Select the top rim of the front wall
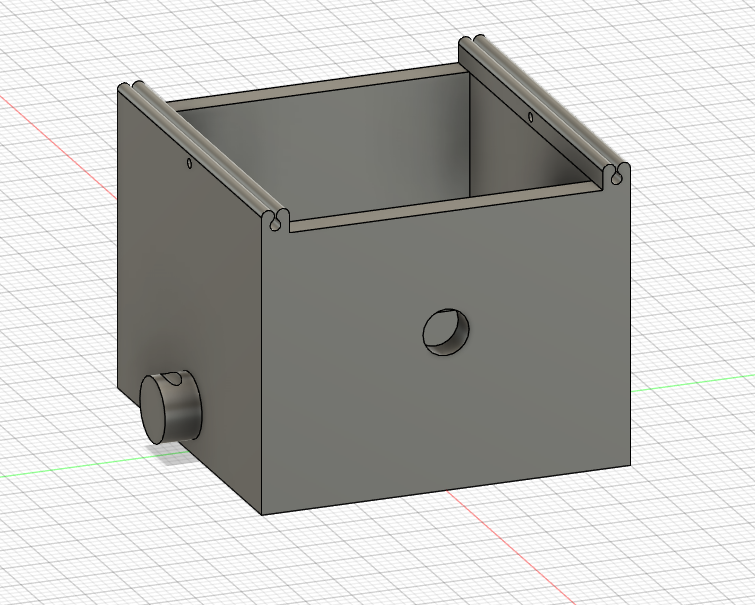 pos(445,207)
